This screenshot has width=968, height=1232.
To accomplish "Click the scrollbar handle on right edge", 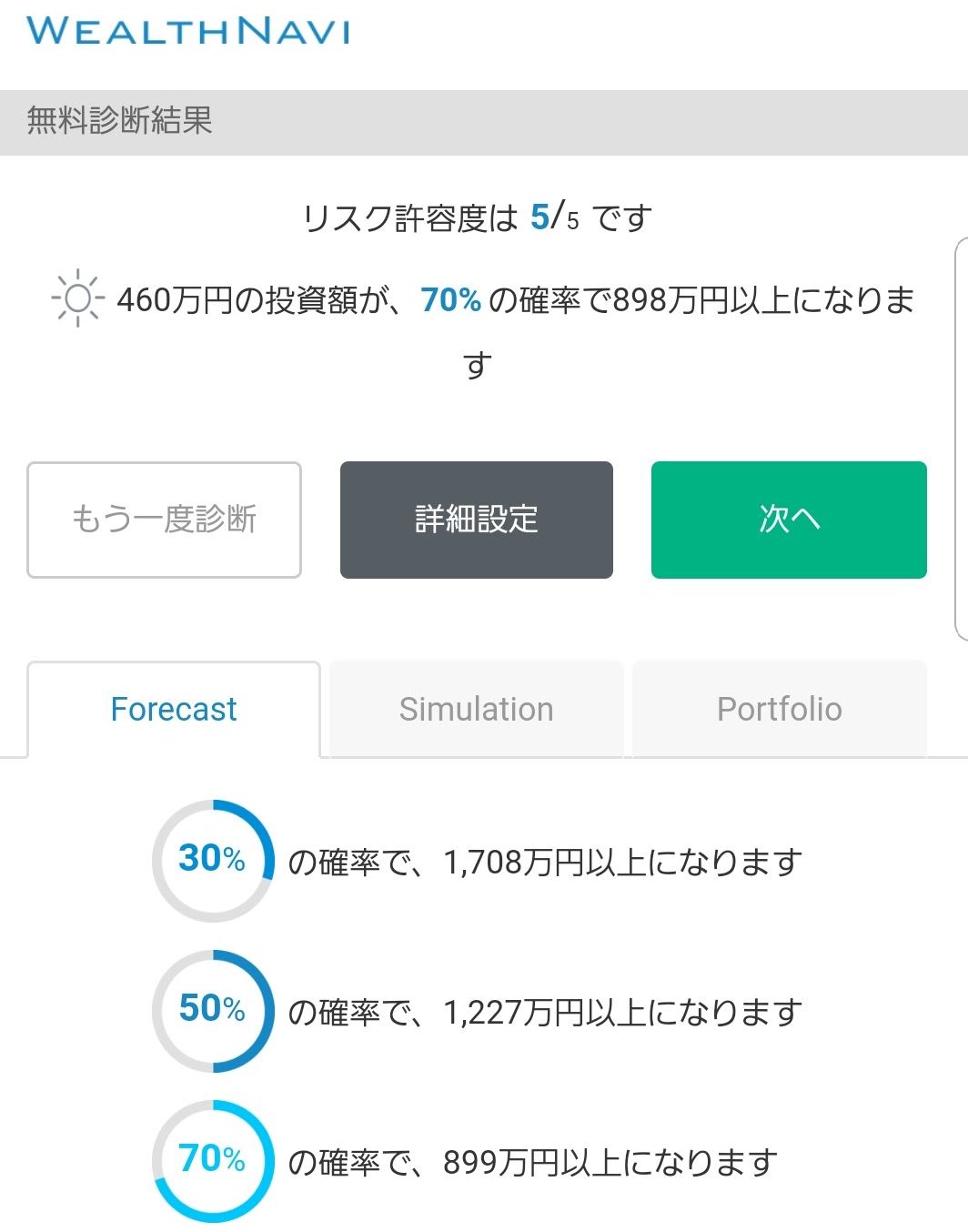I will 961,439.
